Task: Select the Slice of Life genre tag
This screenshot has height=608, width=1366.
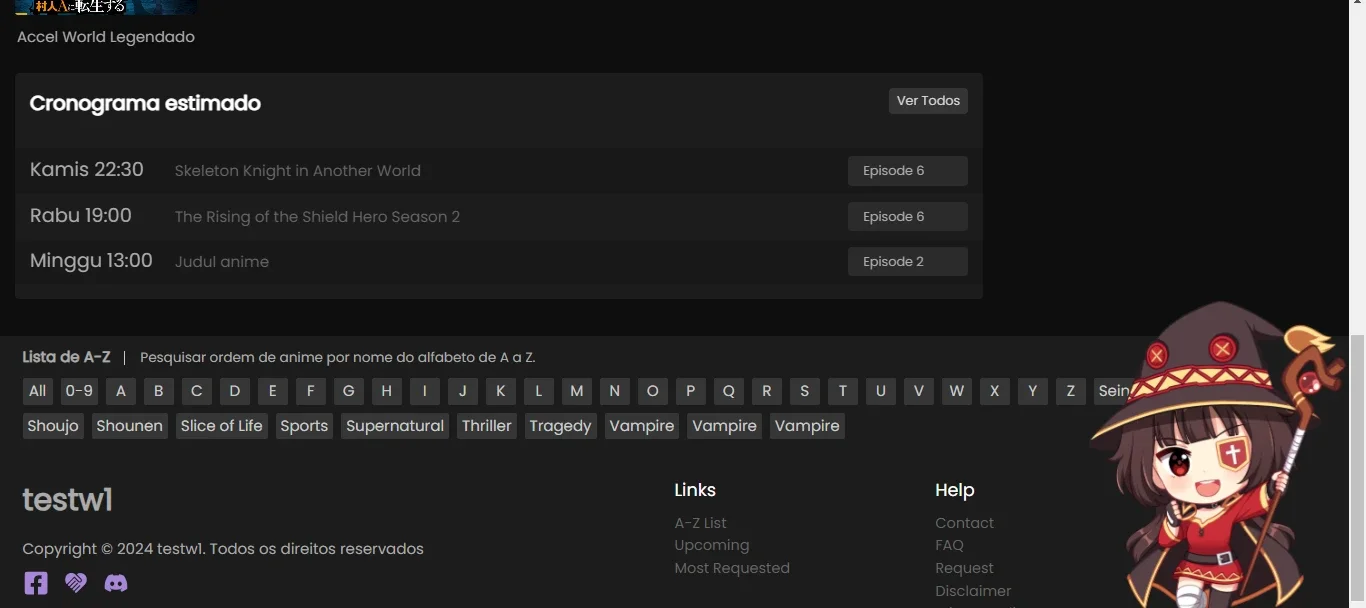Action: [221, 426]
